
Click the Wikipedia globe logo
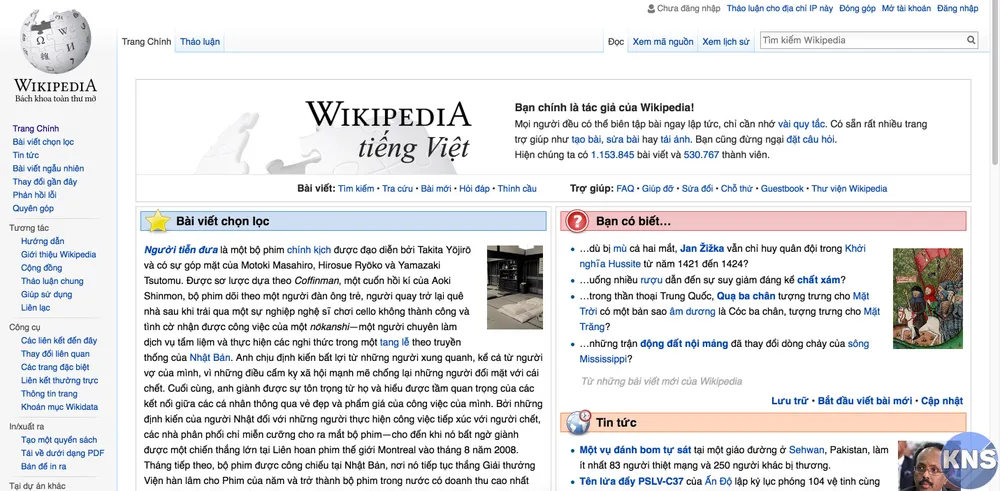(55, 40)
